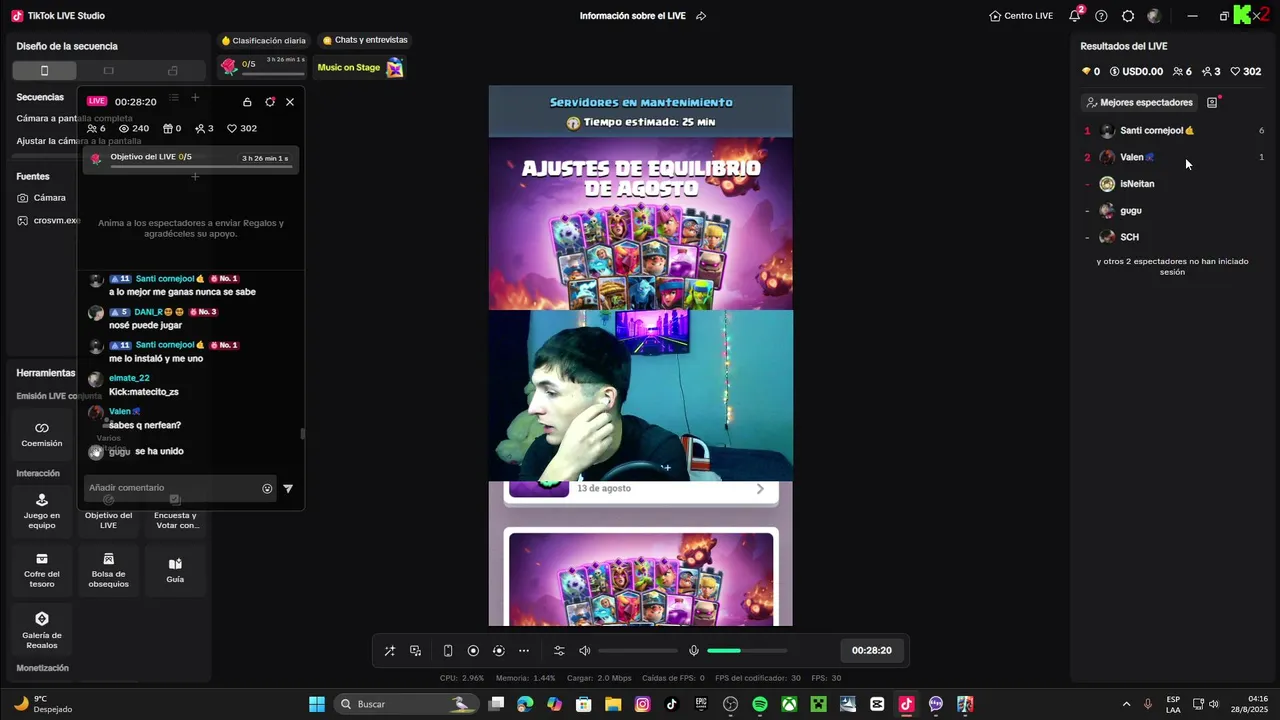
Task: Click elmate_22 username in chat
Action: 129,378
